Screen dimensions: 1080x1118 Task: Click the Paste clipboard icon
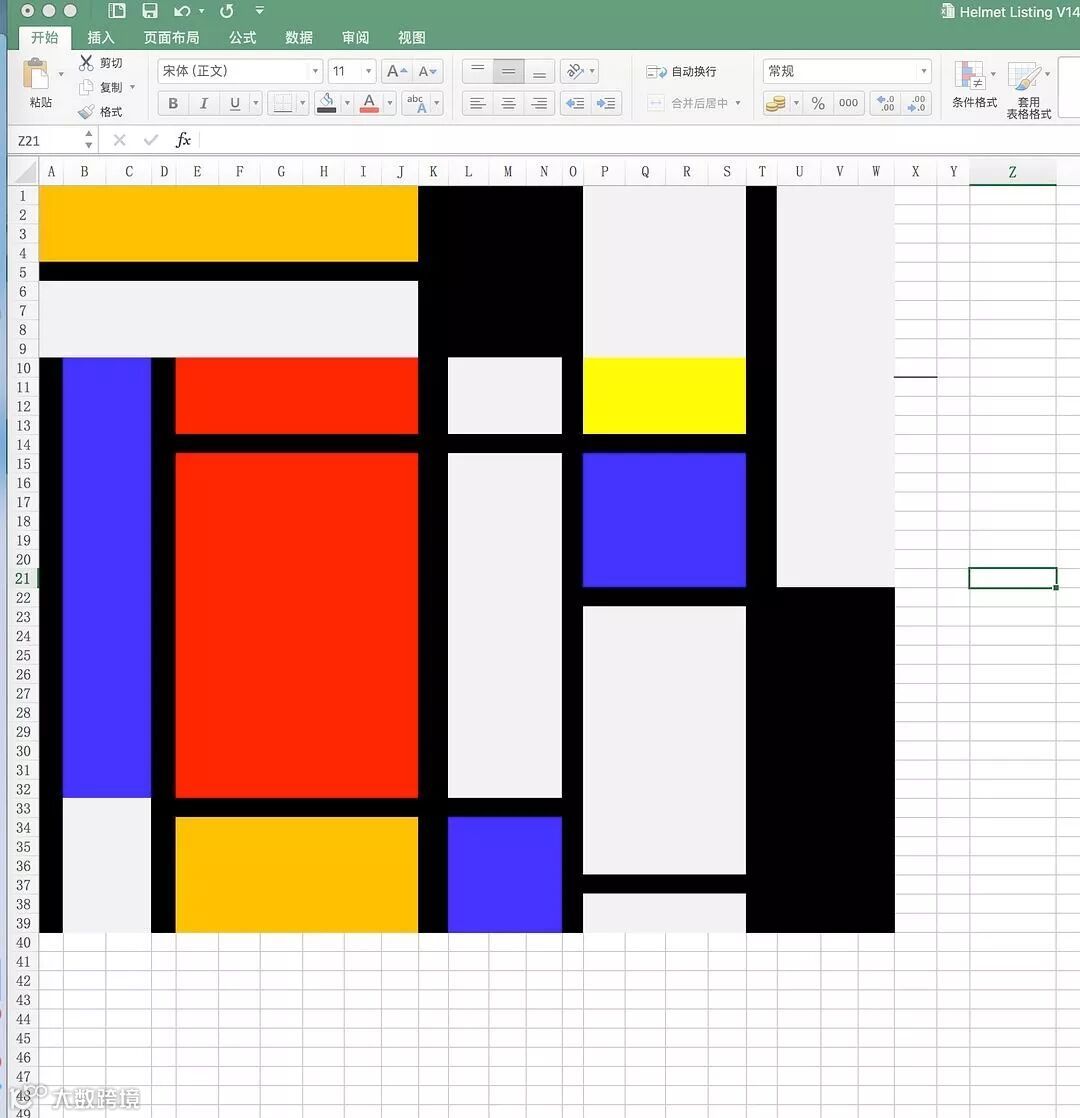(36, 74)
